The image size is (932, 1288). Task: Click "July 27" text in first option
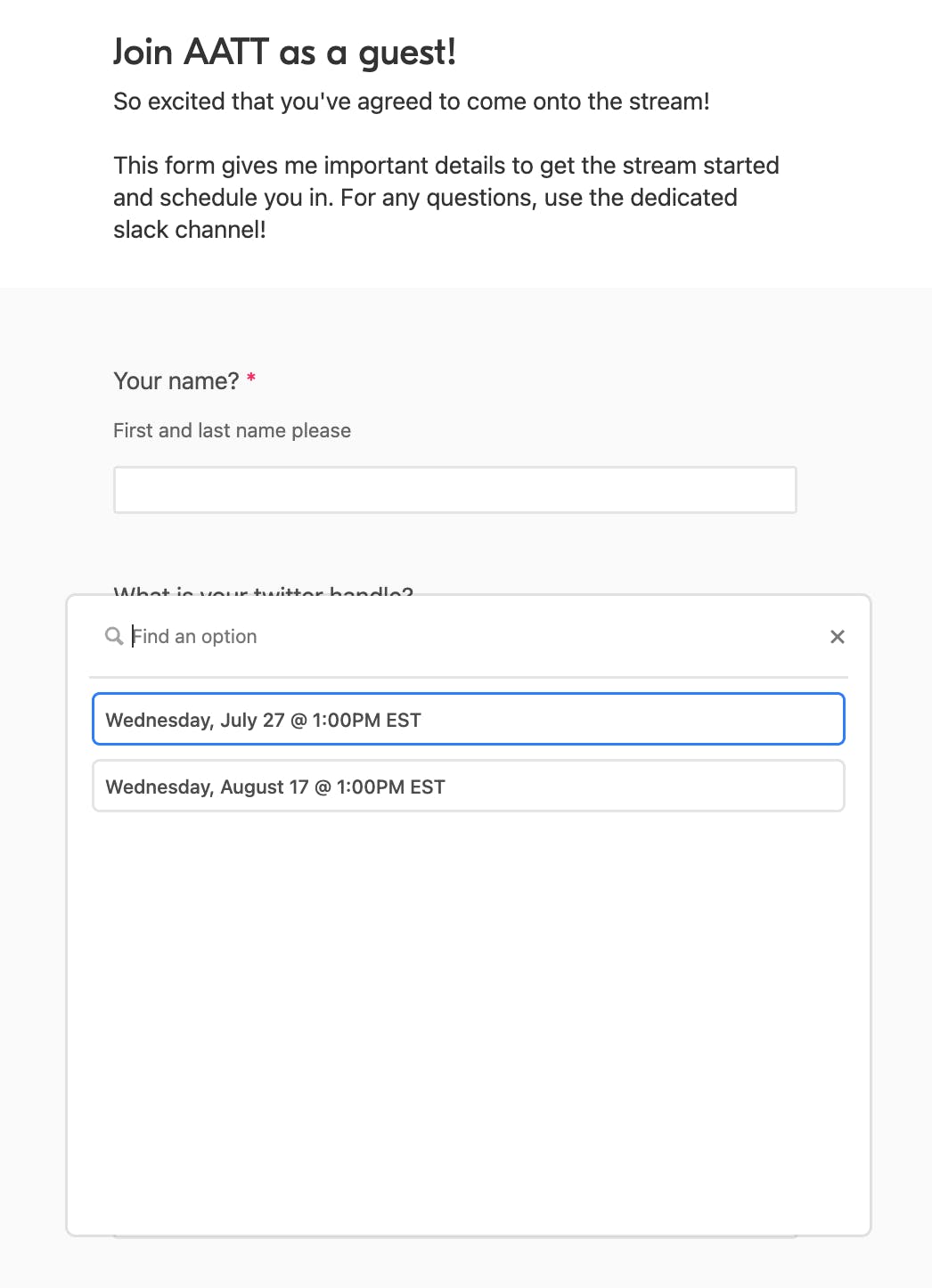click(x=252, y=720)
